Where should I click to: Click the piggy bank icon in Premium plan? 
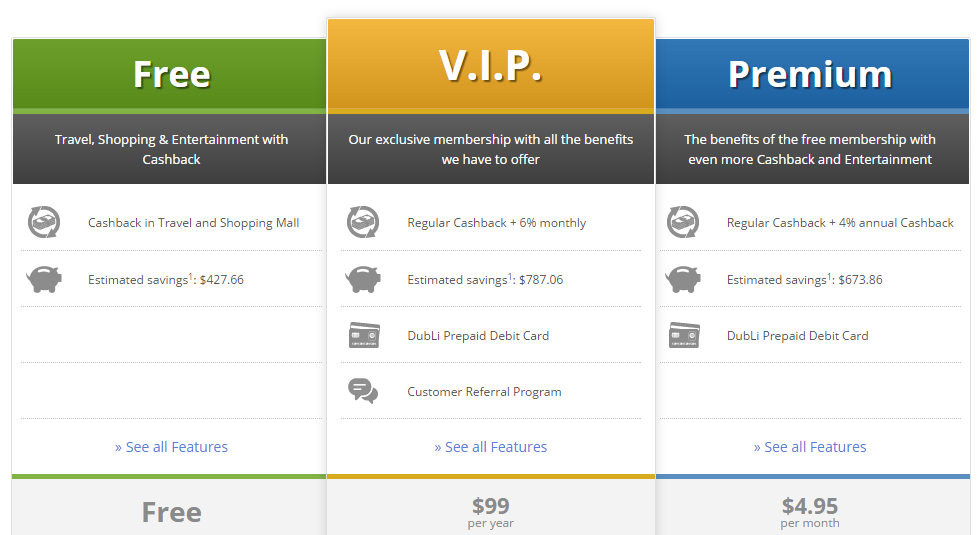tap(683, 279)
